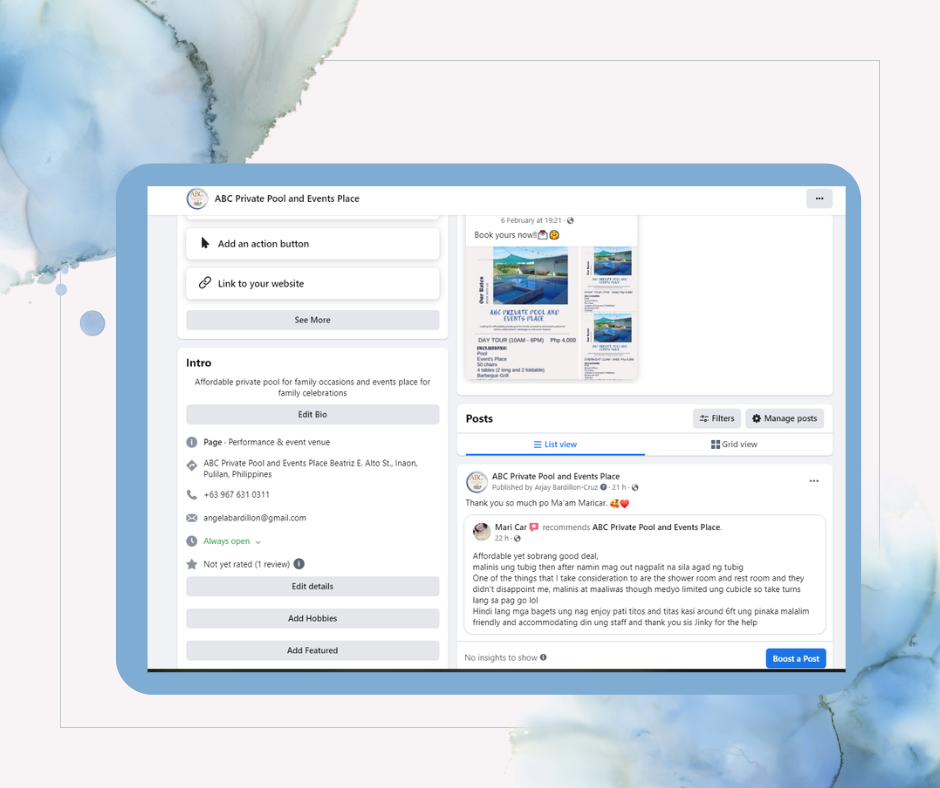Click Mari Car's profile picture
Viewport: 940px width, 788px height.
pos(481,532)
